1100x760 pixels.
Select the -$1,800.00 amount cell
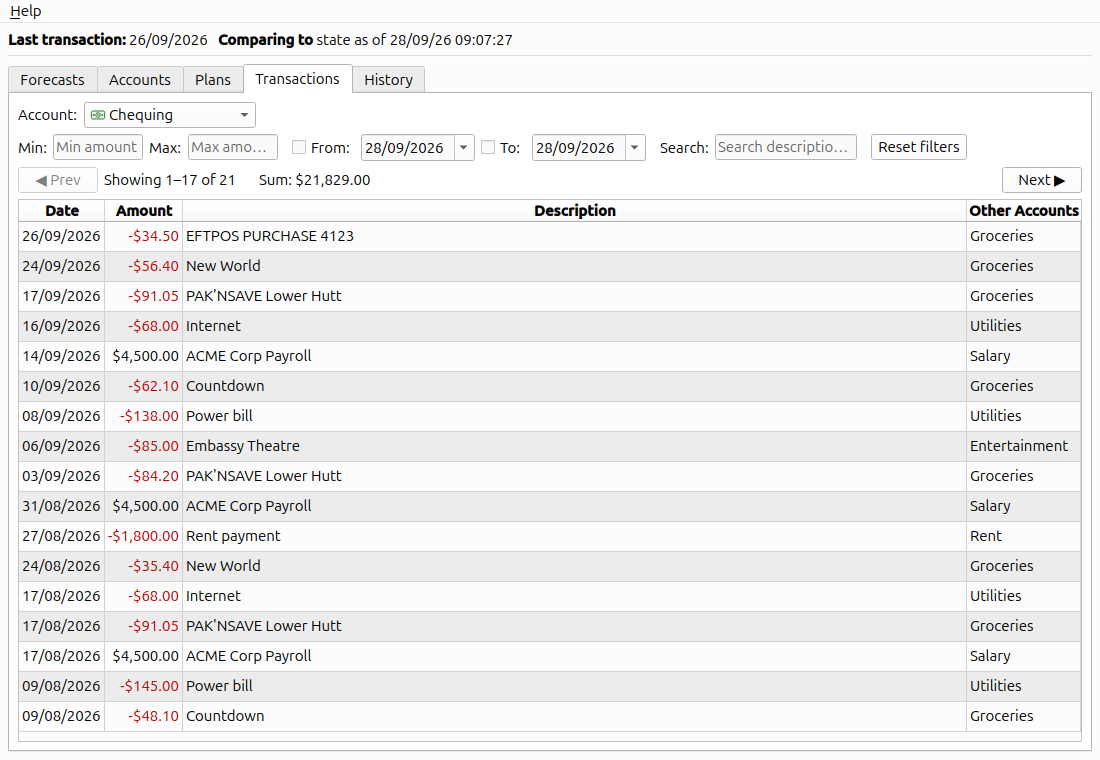point(144,536)
